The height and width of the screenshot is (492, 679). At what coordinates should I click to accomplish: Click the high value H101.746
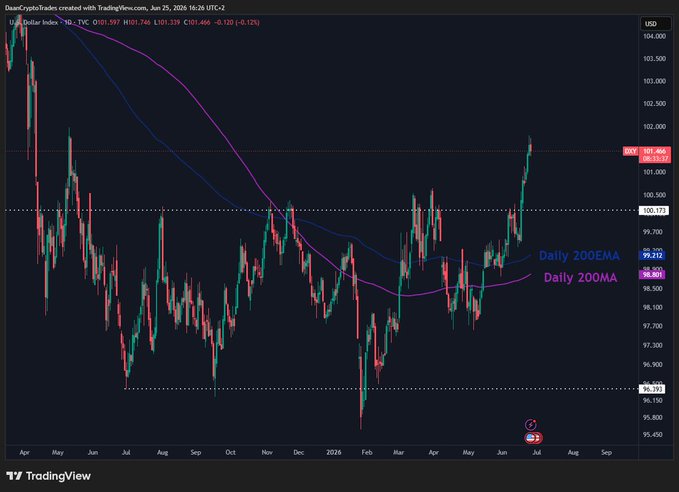[137, 22]
